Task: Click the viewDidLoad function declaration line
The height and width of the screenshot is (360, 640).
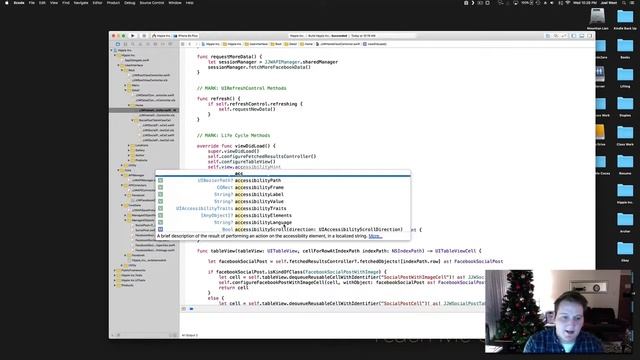Action: (x=236, y=146)
